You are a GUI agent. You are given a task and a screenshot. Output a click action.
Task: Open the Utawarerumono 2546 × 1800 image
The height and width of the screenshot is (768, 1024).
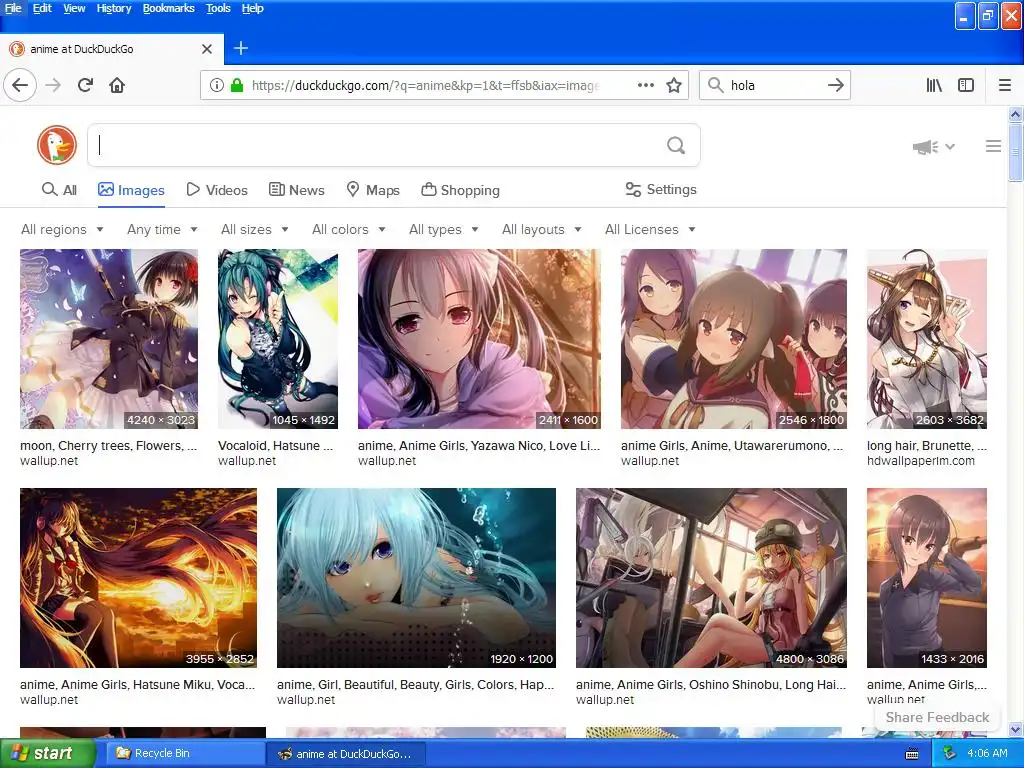point(733,338)
